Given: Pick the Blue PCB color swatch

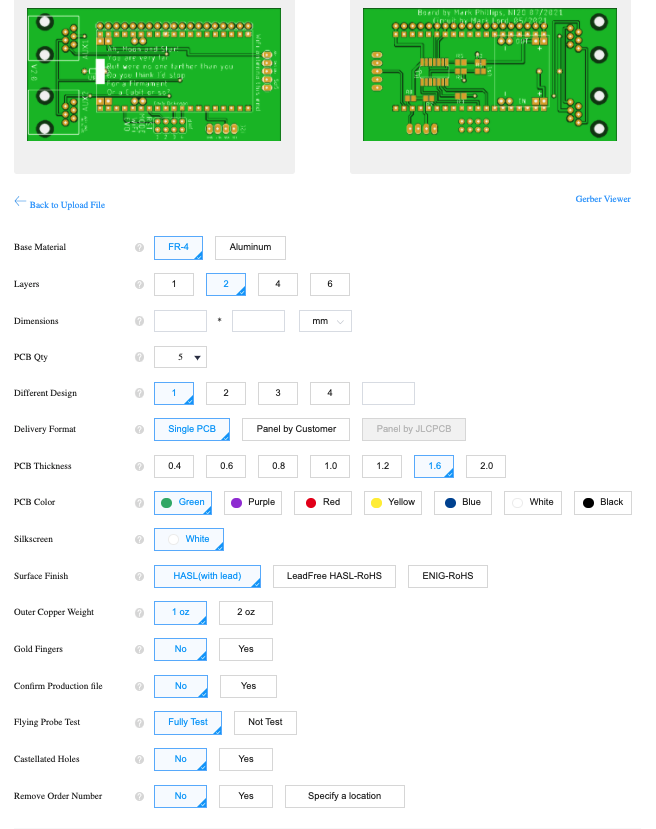Looking at the screenshot, I should tap(463, 502).
